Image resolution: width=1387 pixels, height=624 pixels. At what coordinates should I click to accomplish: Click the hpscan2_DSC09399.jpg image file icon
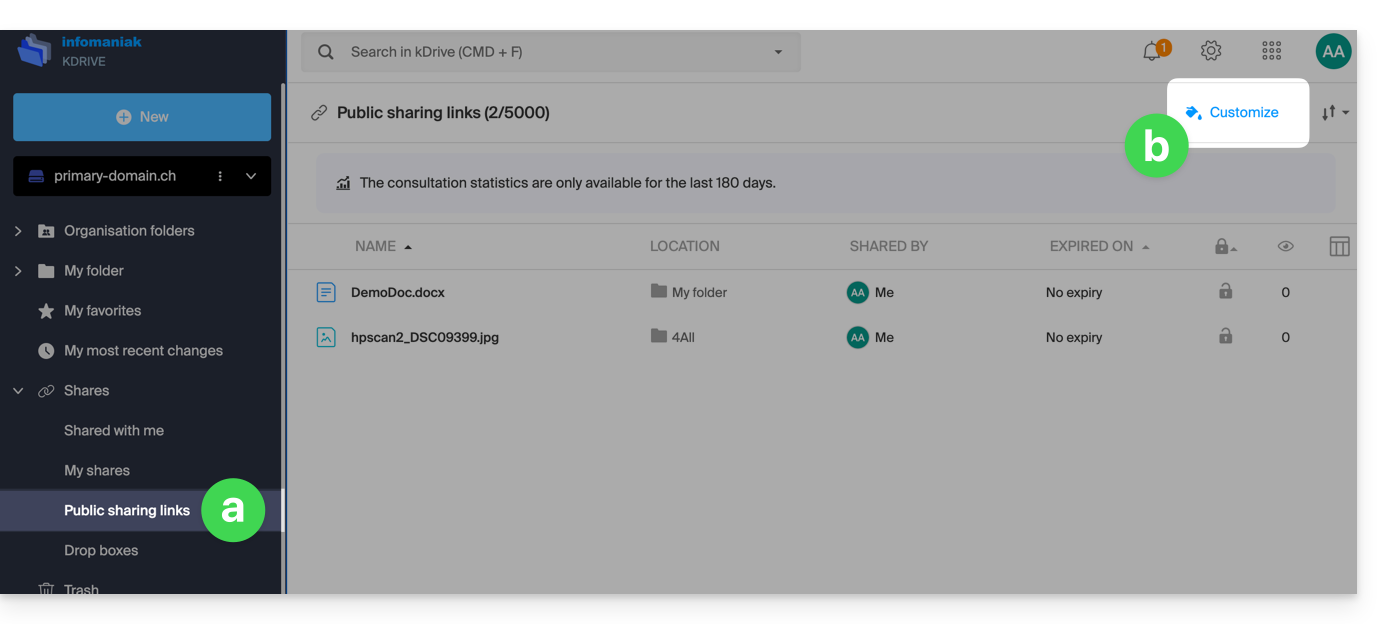(326, 337)
